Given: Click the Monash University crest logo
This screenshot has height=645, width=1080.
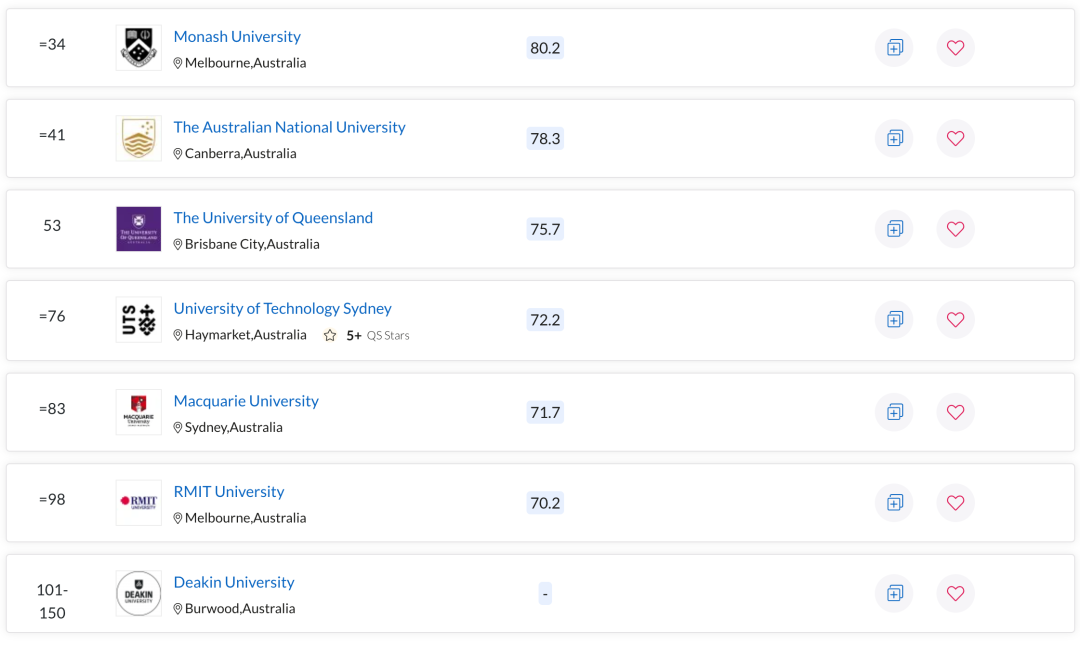Looking at the screenshot, I should 138,47.
